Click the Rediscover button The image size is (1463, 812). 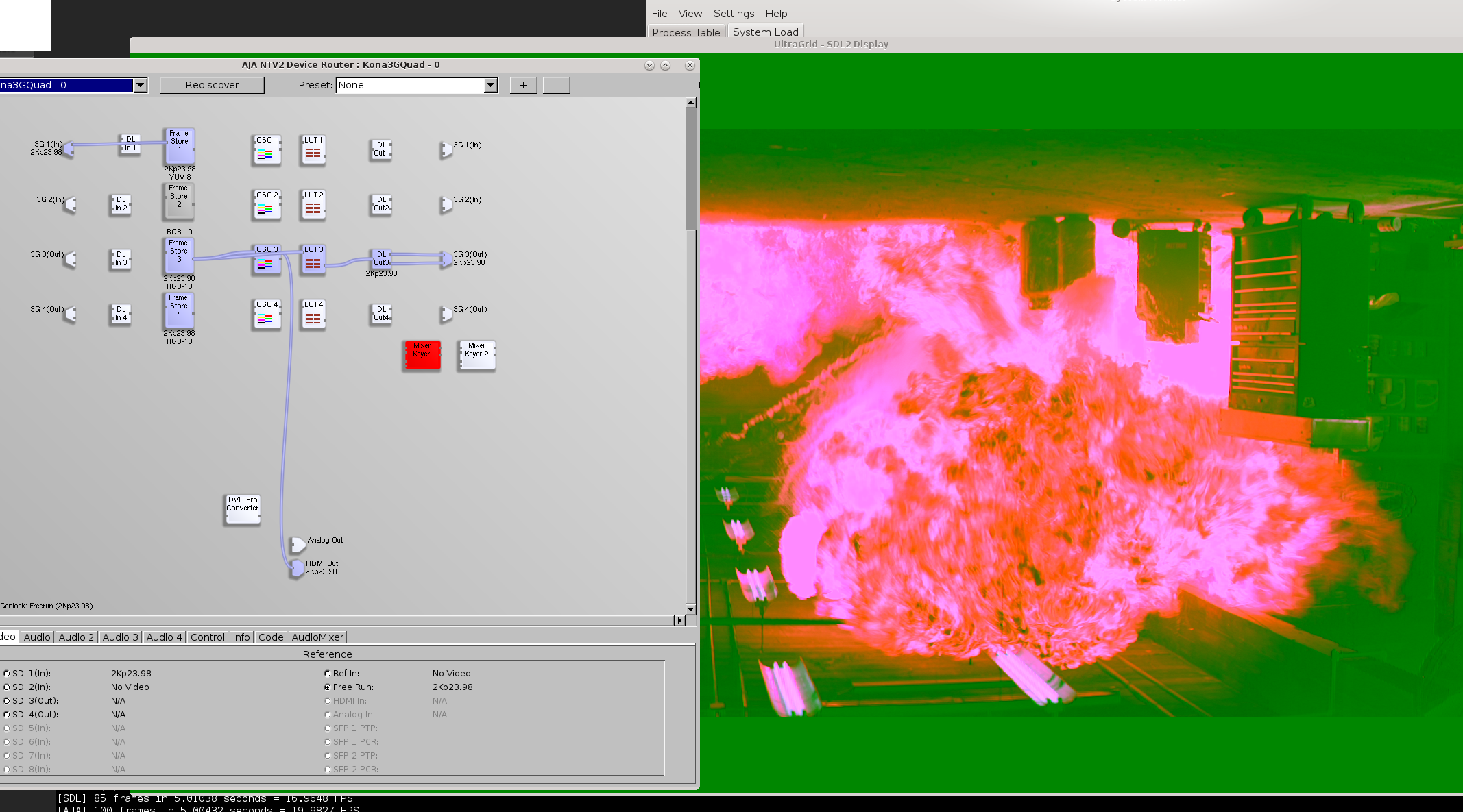[x=211, y=85]
